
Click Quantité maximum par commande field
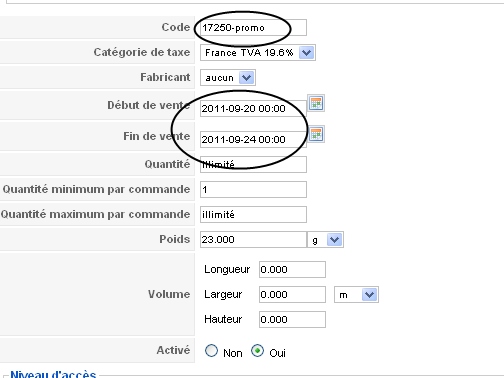pyautogui.click(x=253, y=215)
